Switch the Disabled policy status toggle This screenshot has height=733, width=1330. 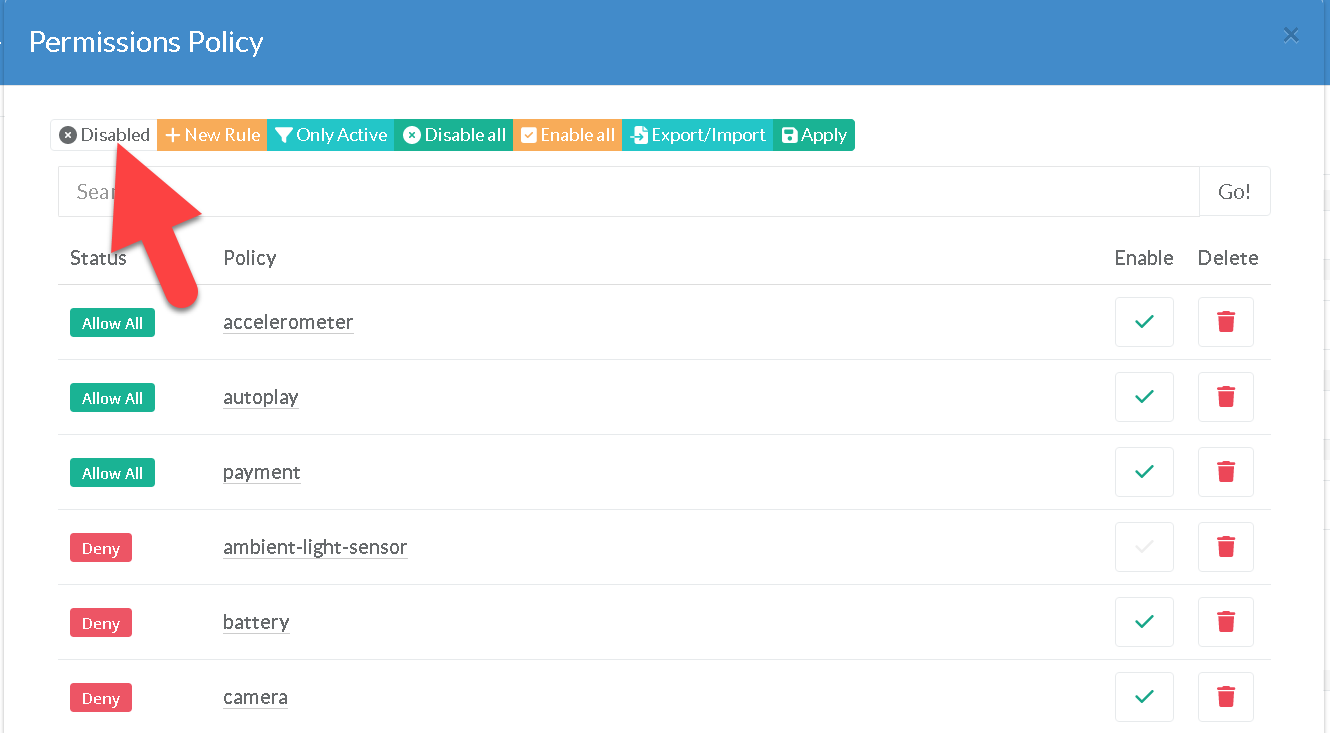(x=104, y=135)
